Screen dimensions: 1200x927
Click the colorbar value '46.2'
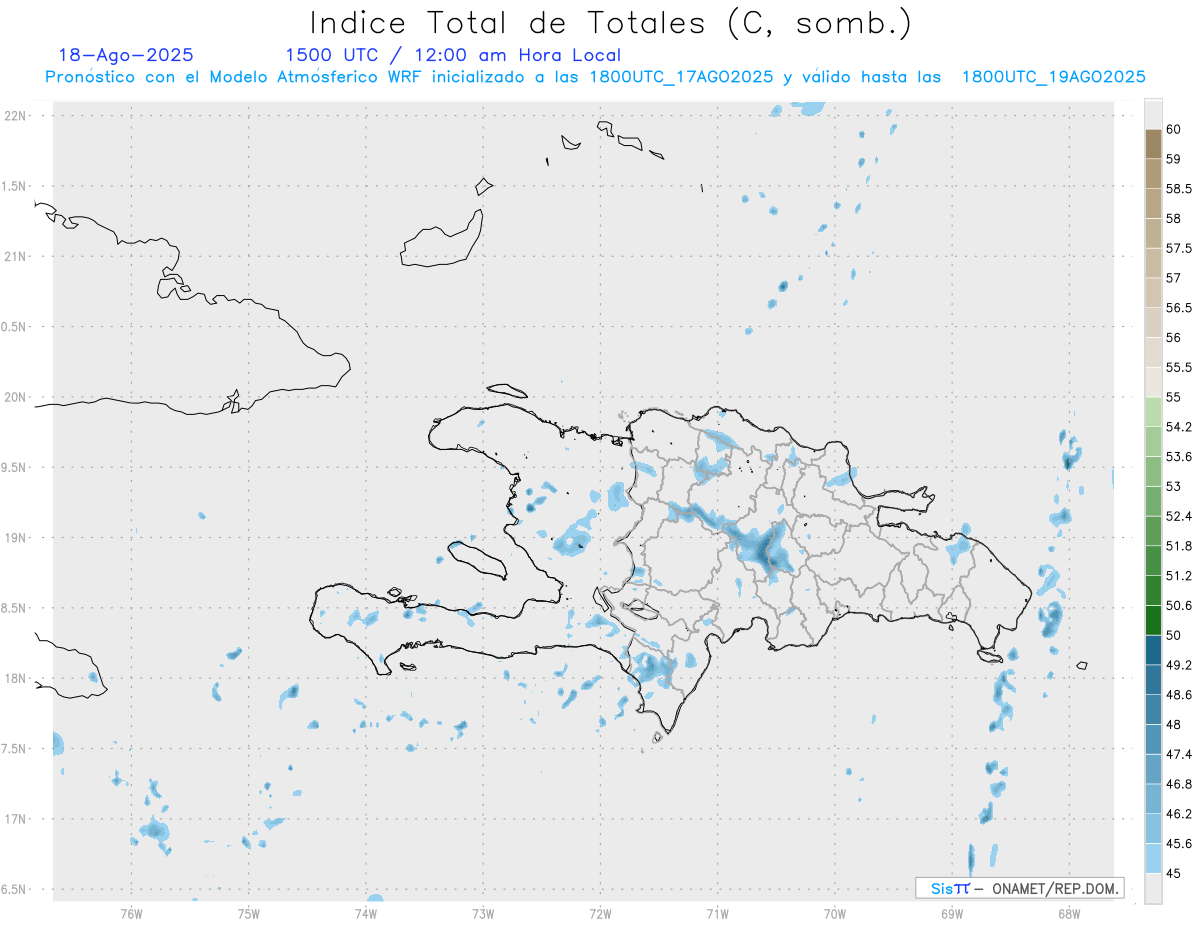1179,813
